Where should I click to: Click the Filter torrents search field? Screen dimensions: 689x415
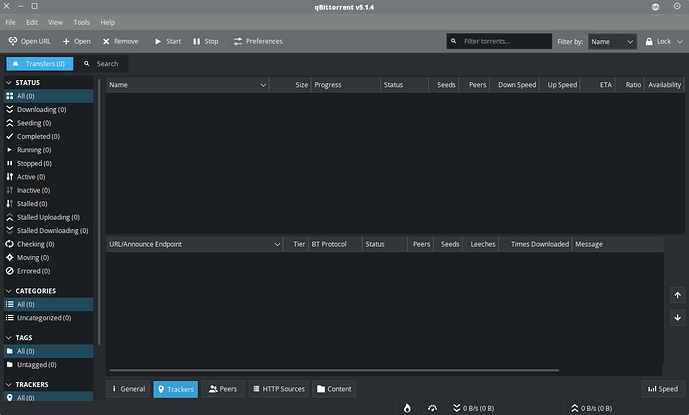505,42
